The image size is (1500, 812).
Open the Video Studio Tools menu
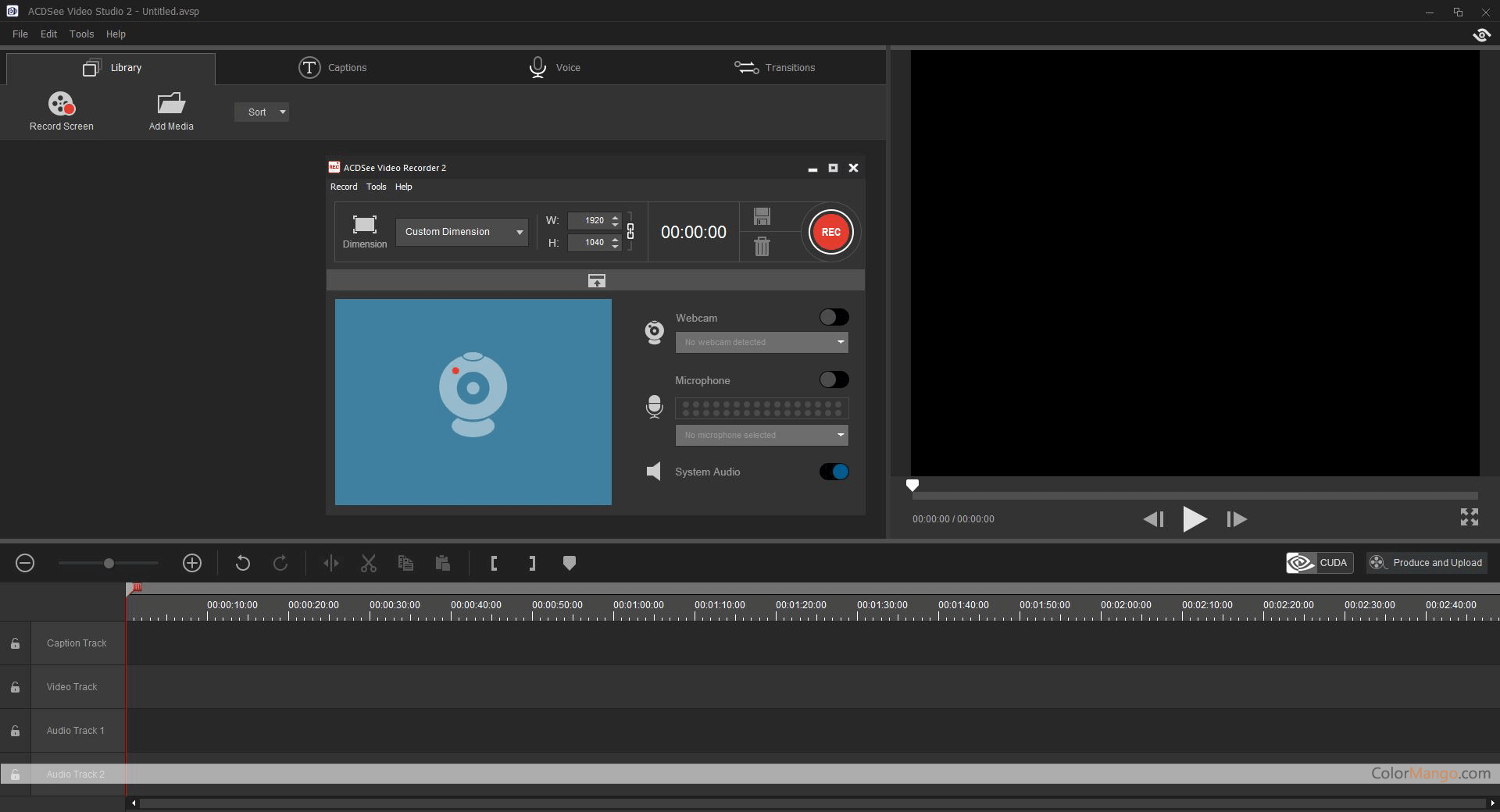[81, 34]
